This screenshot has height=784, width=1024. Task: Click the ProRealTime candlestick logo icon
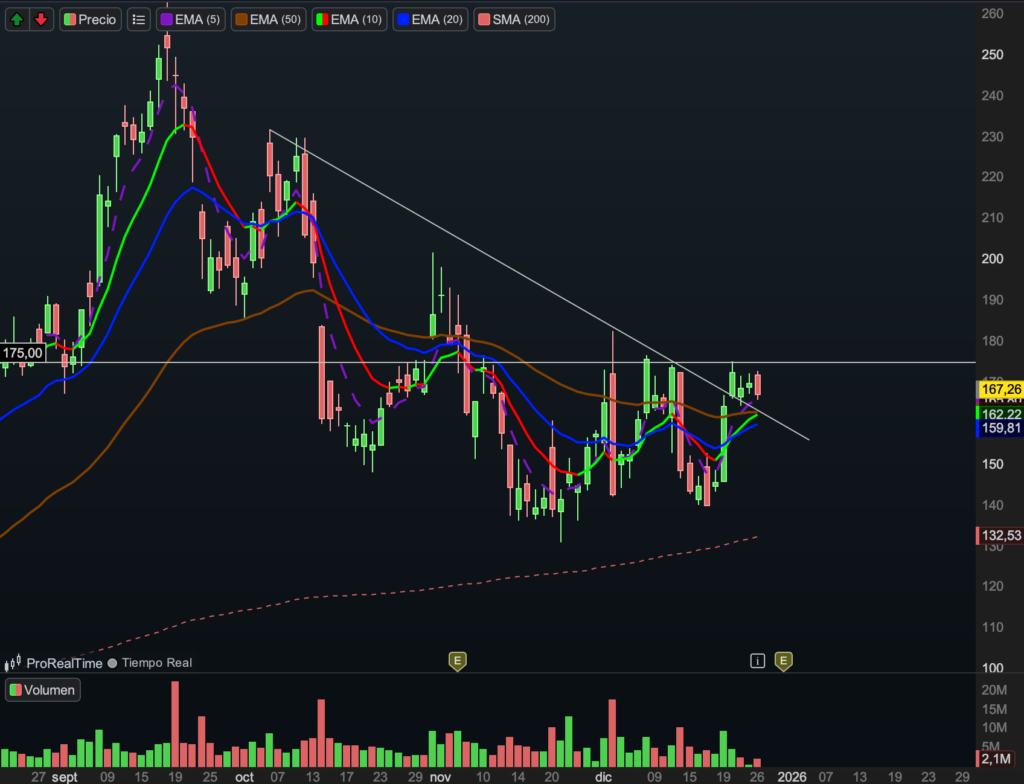pyautogui.click(x=13, y=662)
